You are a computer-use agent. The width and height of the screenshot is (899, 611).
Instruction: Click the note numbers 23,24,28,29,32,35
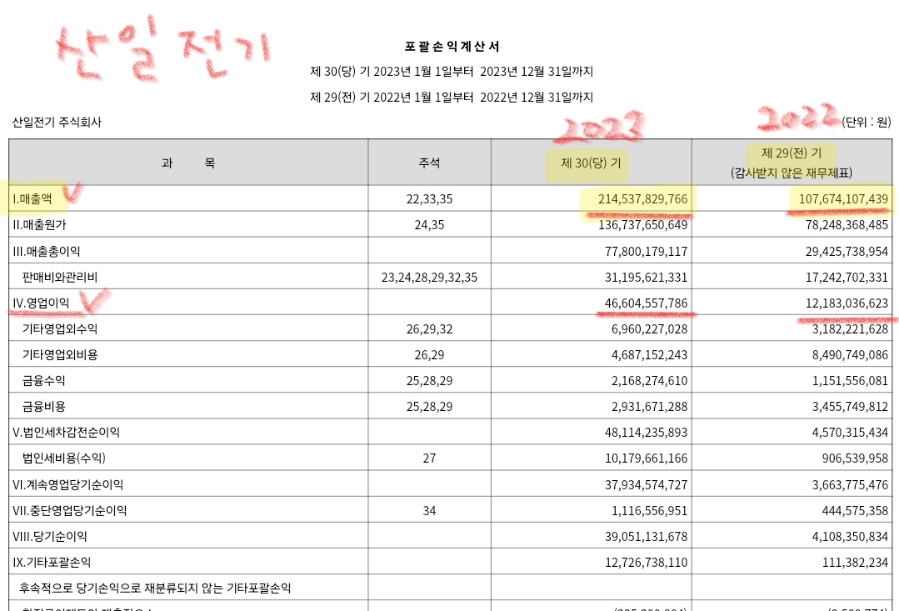pyautogui.click(x=429, y=277)
